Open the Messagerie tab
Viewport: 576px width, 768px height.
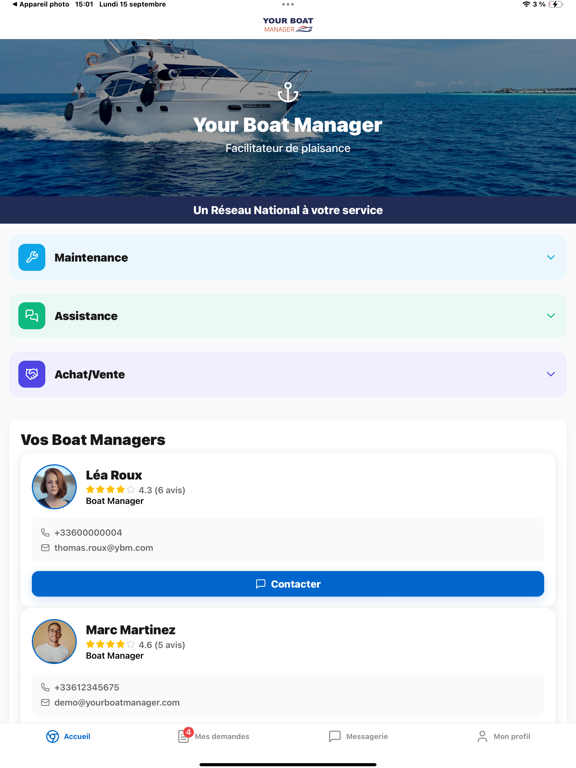(x=358, y=736)
